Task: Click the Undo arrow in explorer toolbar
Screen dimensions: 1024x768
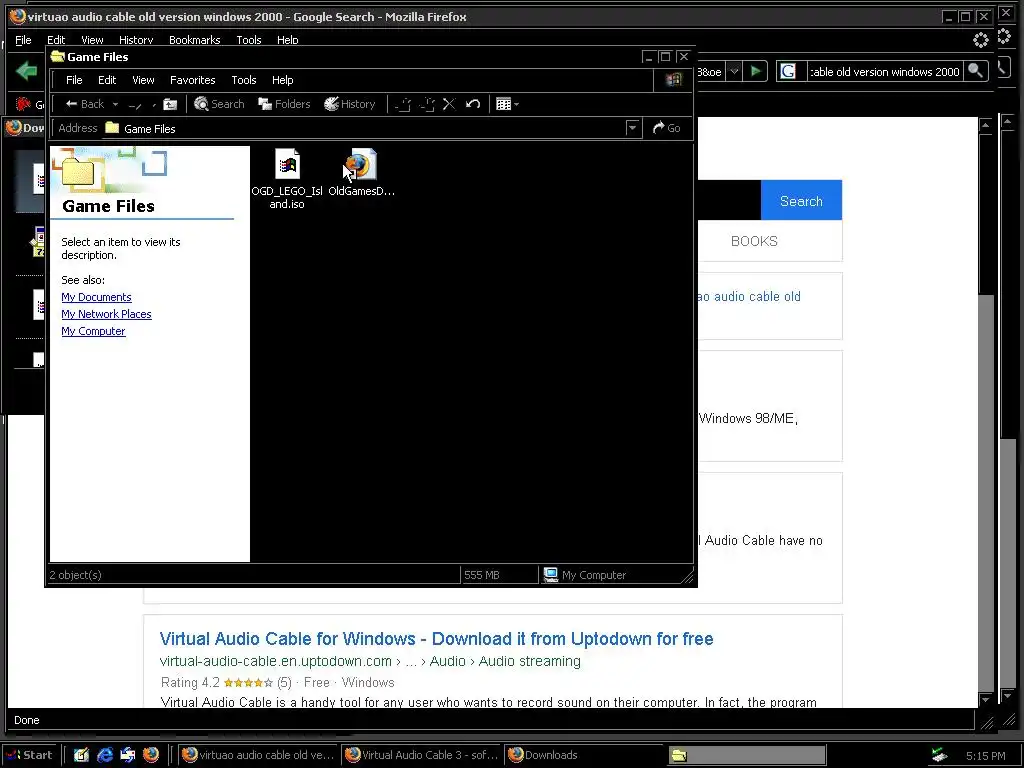Action: tap(473, 104)
